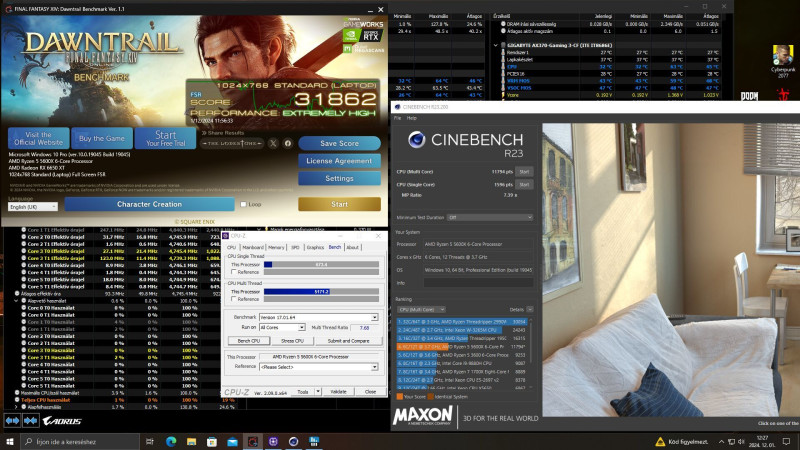Switch to HWiNFO taskbar icon
The width and height of the screenshot is (800, 450).
point(314,441)
